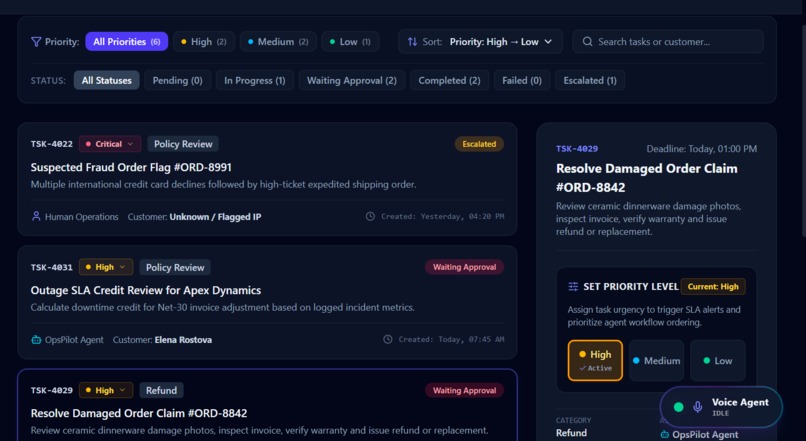The height and width of the screenshot is (441, 806).
Task: Click Deadline: Today, 01:00 PM text
Action: (x=702, y=149)
